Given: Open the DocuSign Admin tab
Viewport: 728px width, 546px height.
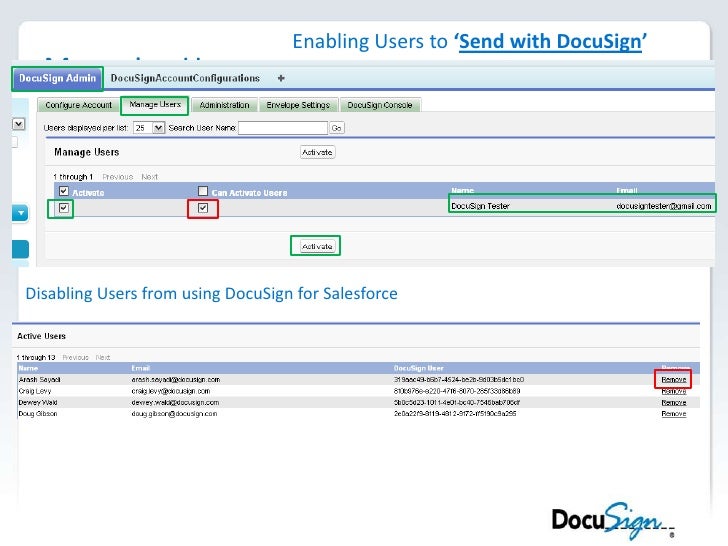Looking at the screenshot, I should pyautogui.click(x=58, y=78).
